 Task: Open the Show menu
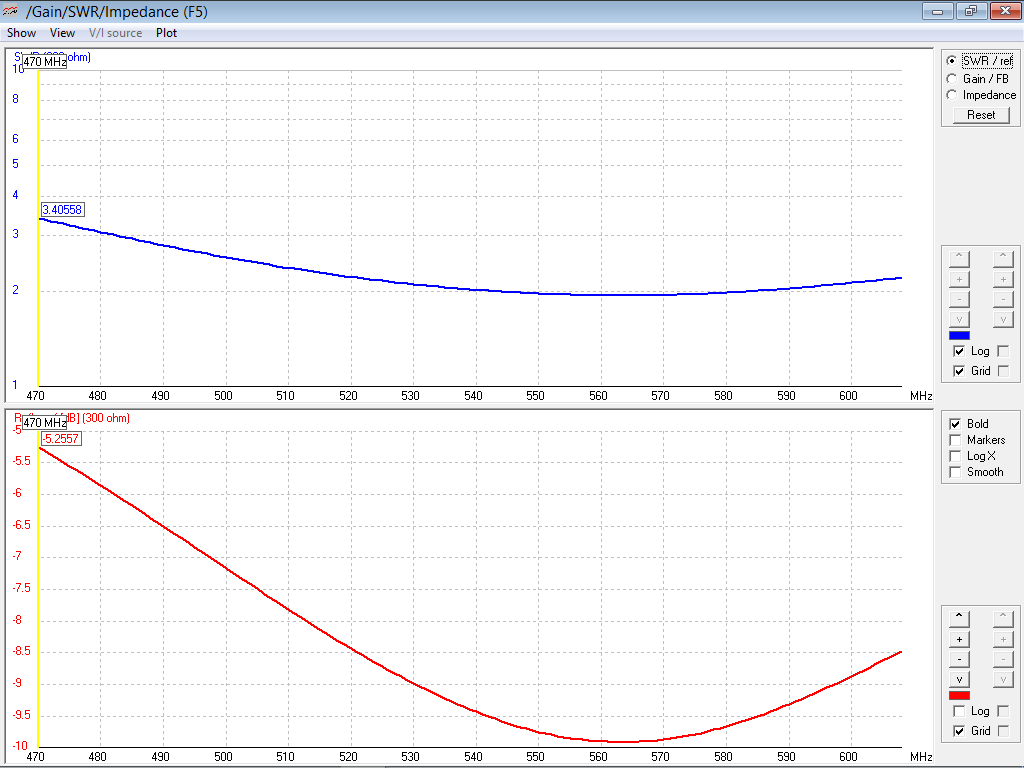coord(21,33)
